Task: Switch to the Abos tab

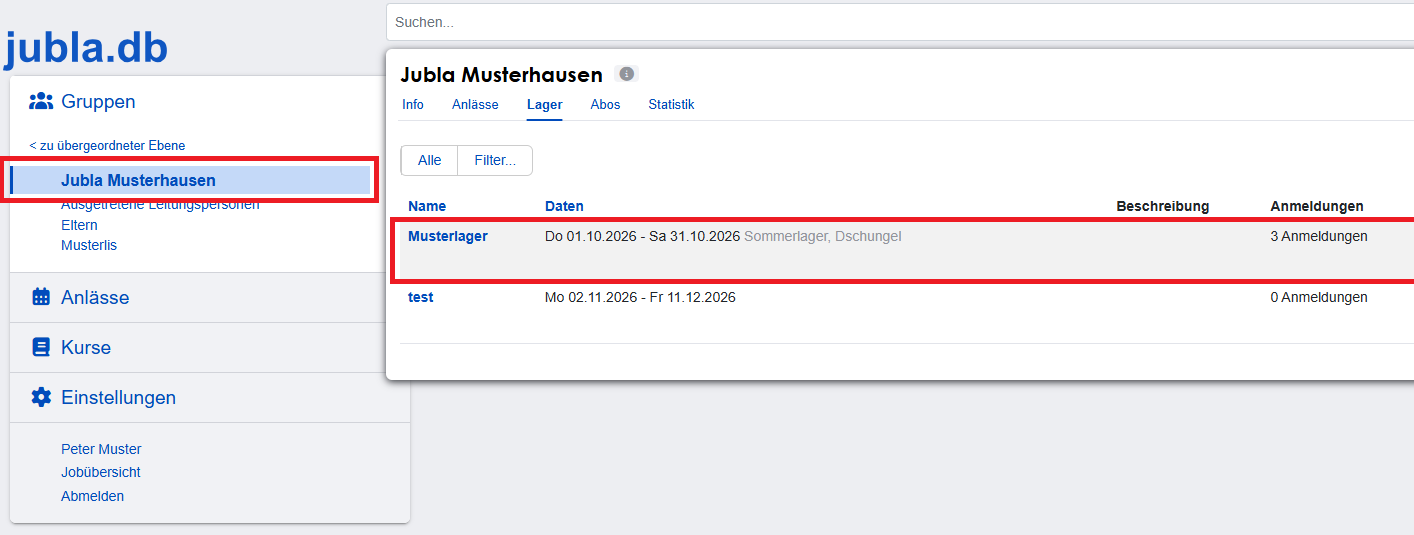Action: pos(605,104)
